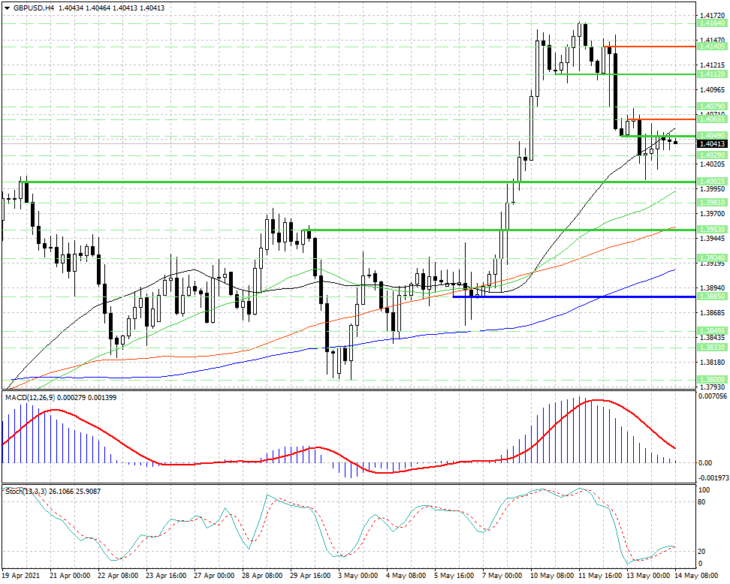Viewport: 730px width, 584px height.
Task: Select the 1.40025 support price label
Action: (x=712, y=181)
